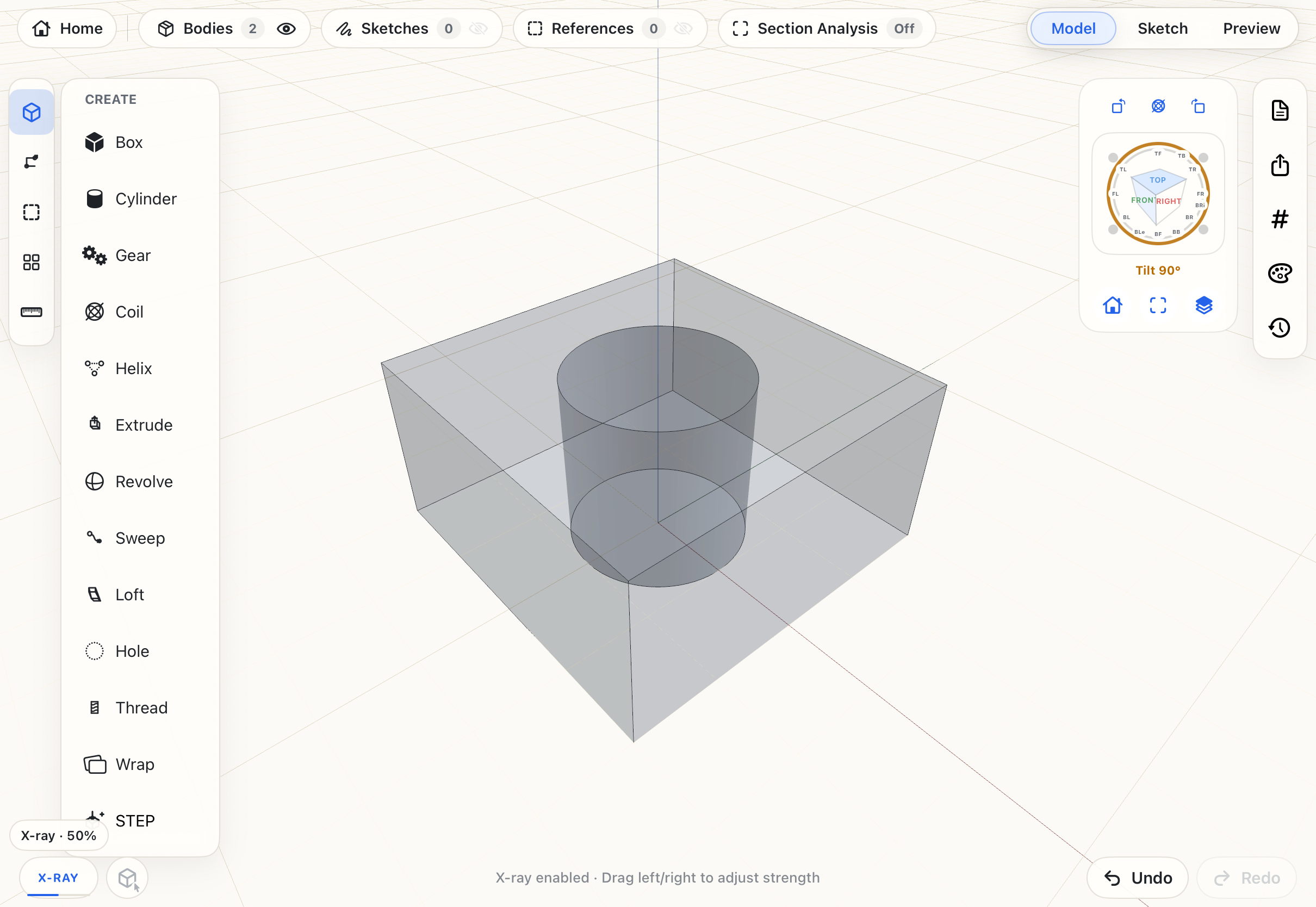Image resolution: width=1316 pixels, height=907 pixels.
Task: Switch to the Sketch tab
Action: coord(1163,28)
